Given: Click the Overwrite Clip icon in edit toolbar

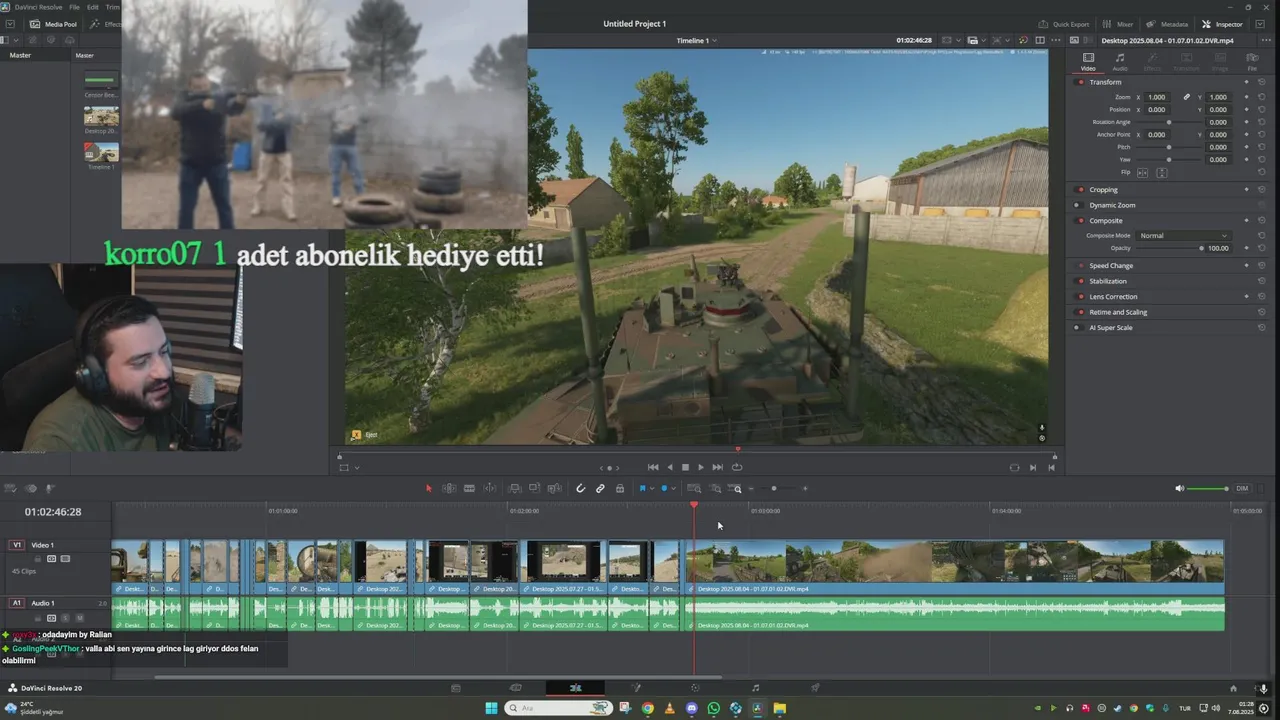Looking at the screenshot, I should coord(535,488).
